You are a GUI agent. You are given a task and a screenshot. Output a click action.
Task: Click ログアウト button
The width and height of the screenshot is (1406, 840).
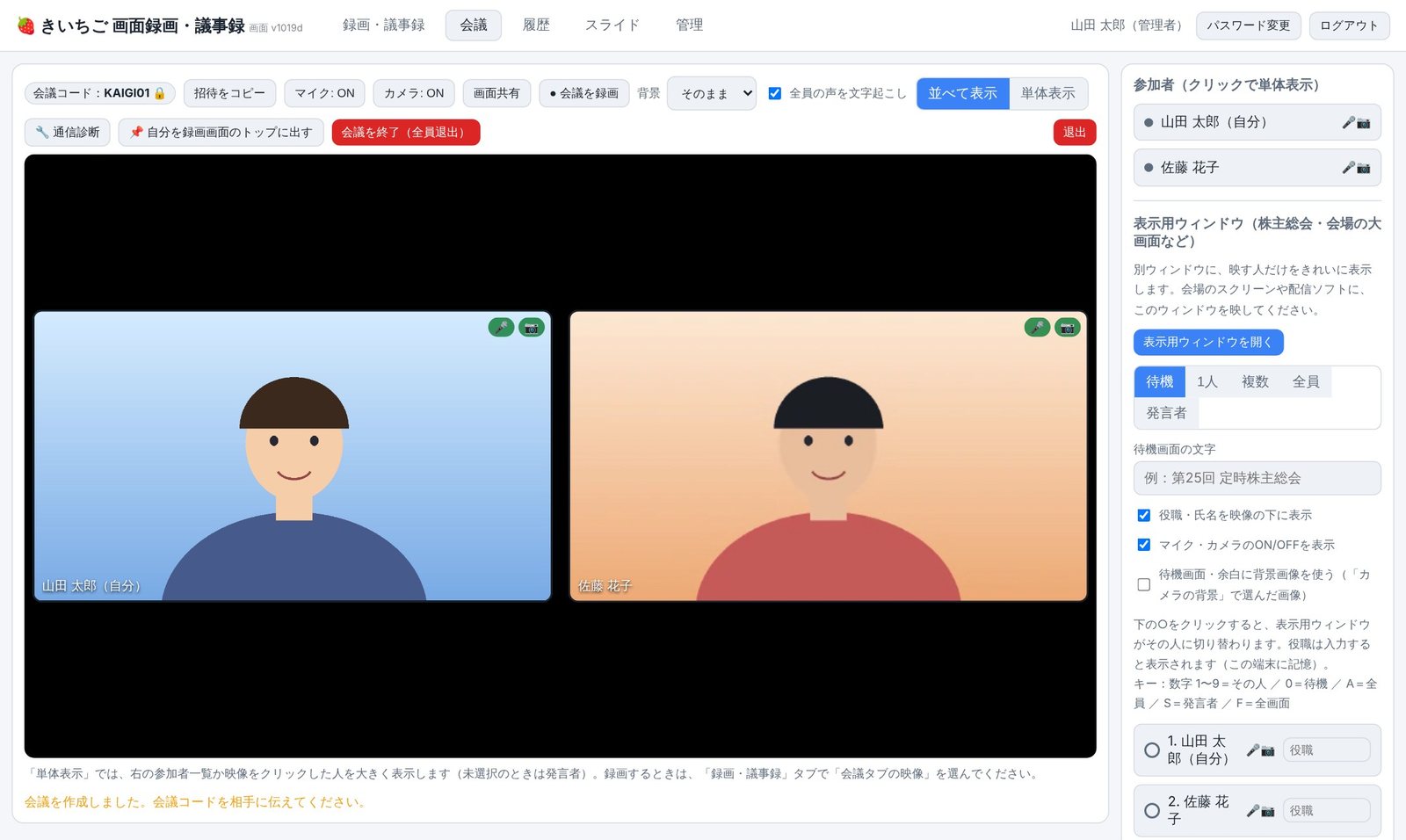tap(1350, 25)
